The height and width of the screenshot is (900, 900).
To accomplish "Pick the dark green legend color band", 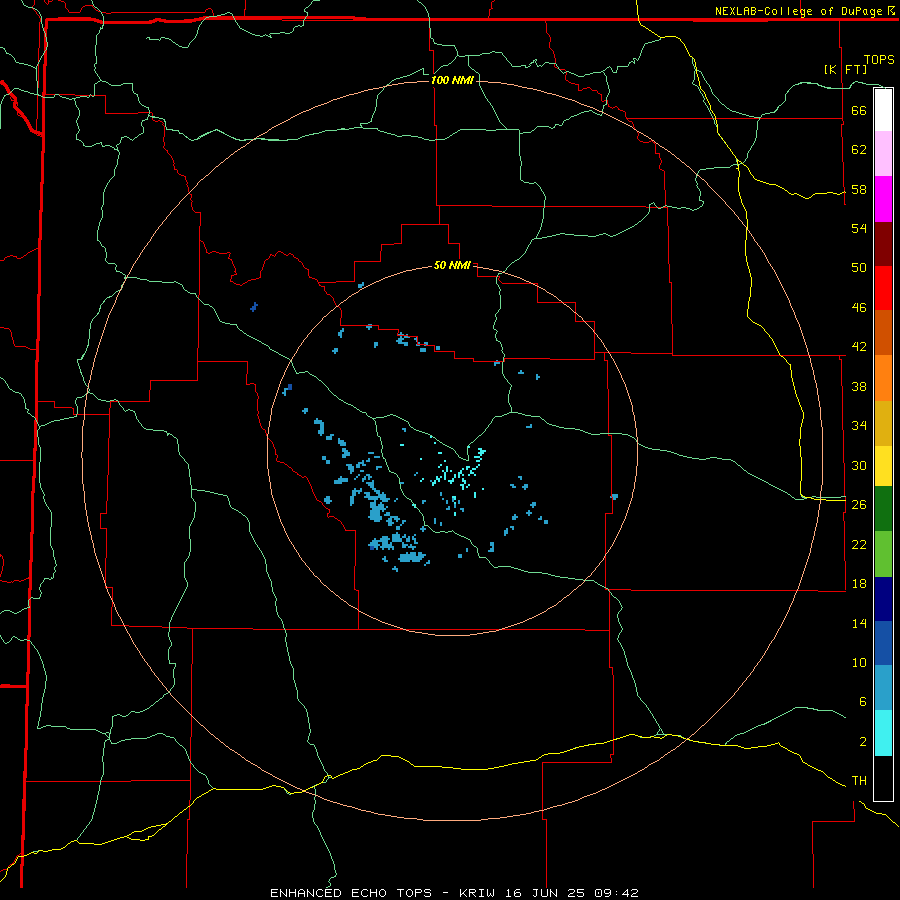I will tap(883, 509).
